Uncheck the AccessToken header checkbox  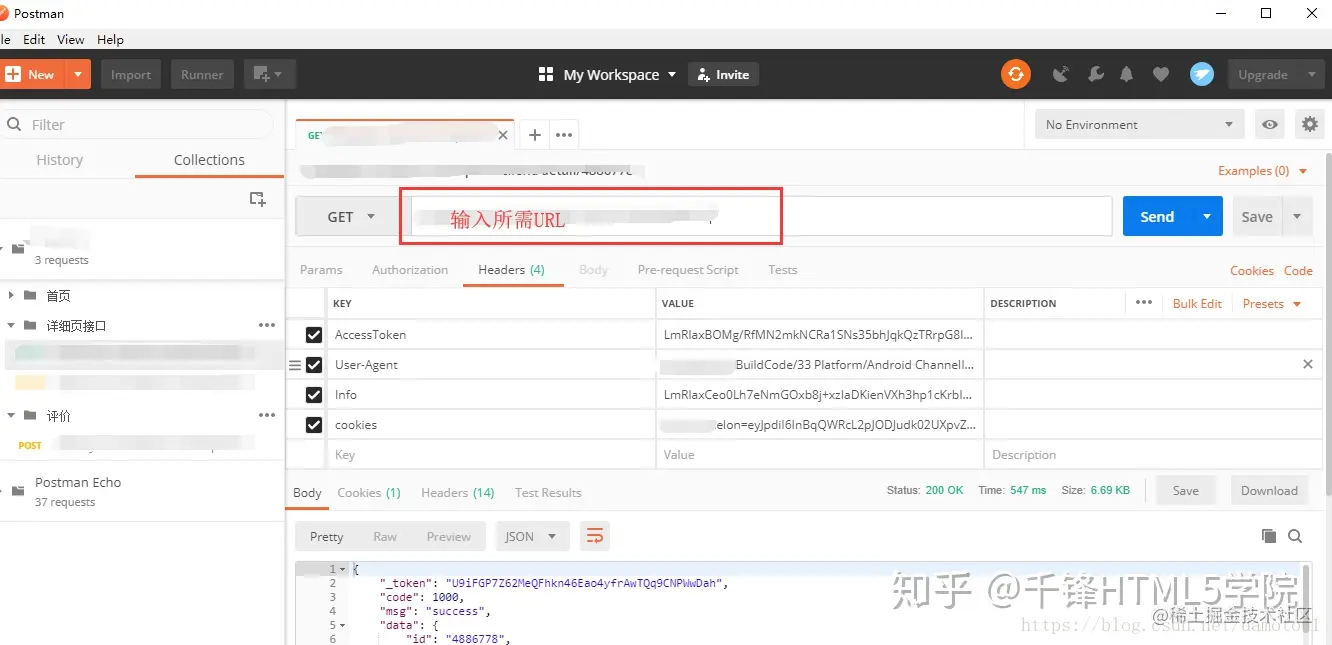(314, 335)
